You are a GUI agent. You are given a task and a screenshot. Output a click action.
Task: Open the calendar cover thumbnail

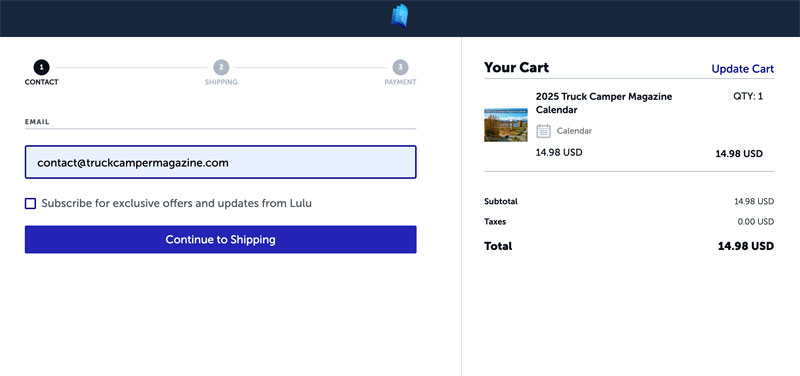[x=506, y=124]
